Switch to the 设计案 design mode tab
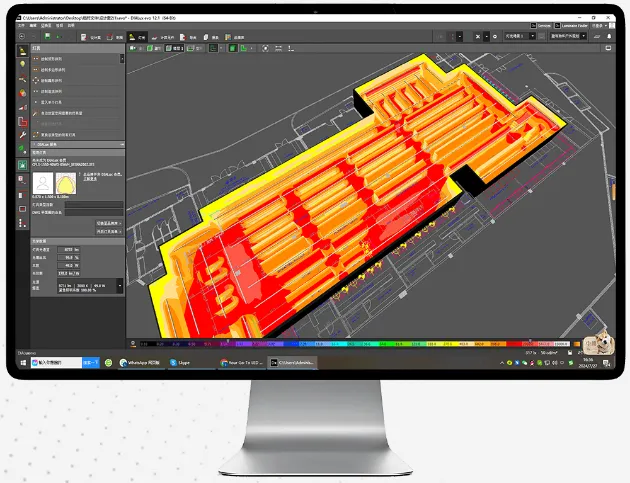630x483 pixels. click(x=91, y=37)
